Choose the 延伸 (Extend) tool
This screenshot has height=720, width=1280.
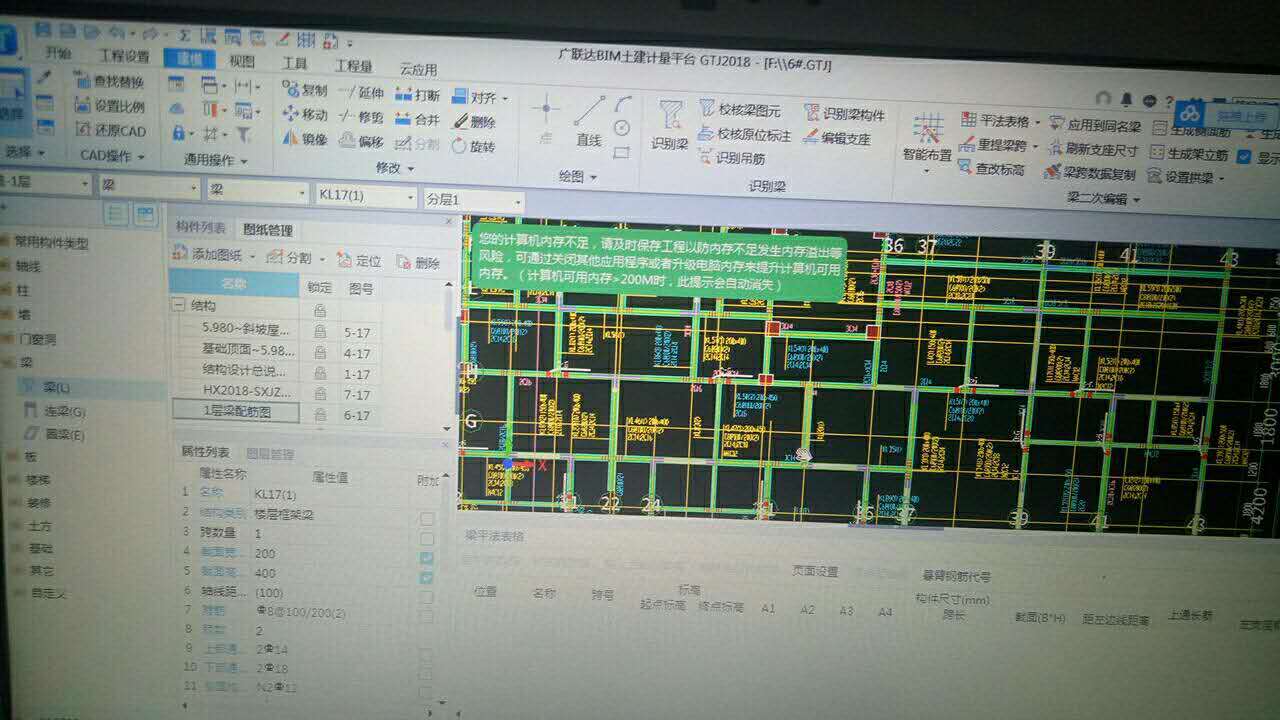(x=362, y=92)
